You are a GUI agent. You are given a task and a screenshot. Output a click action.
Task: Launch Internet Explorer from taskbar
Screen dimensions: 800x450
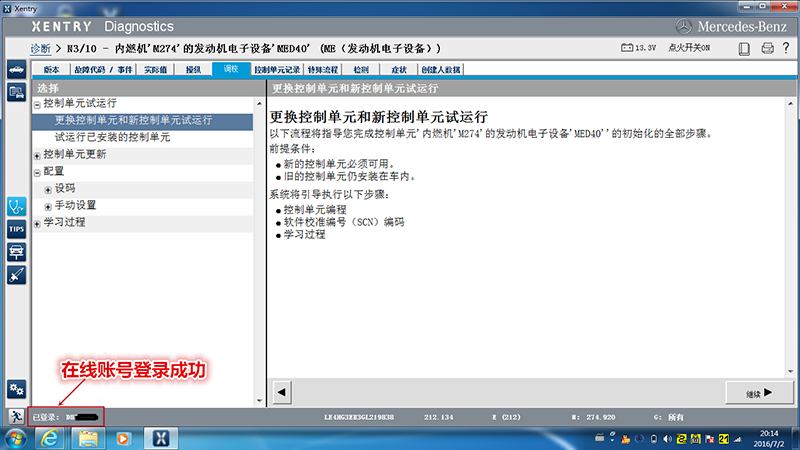(49, 439)
